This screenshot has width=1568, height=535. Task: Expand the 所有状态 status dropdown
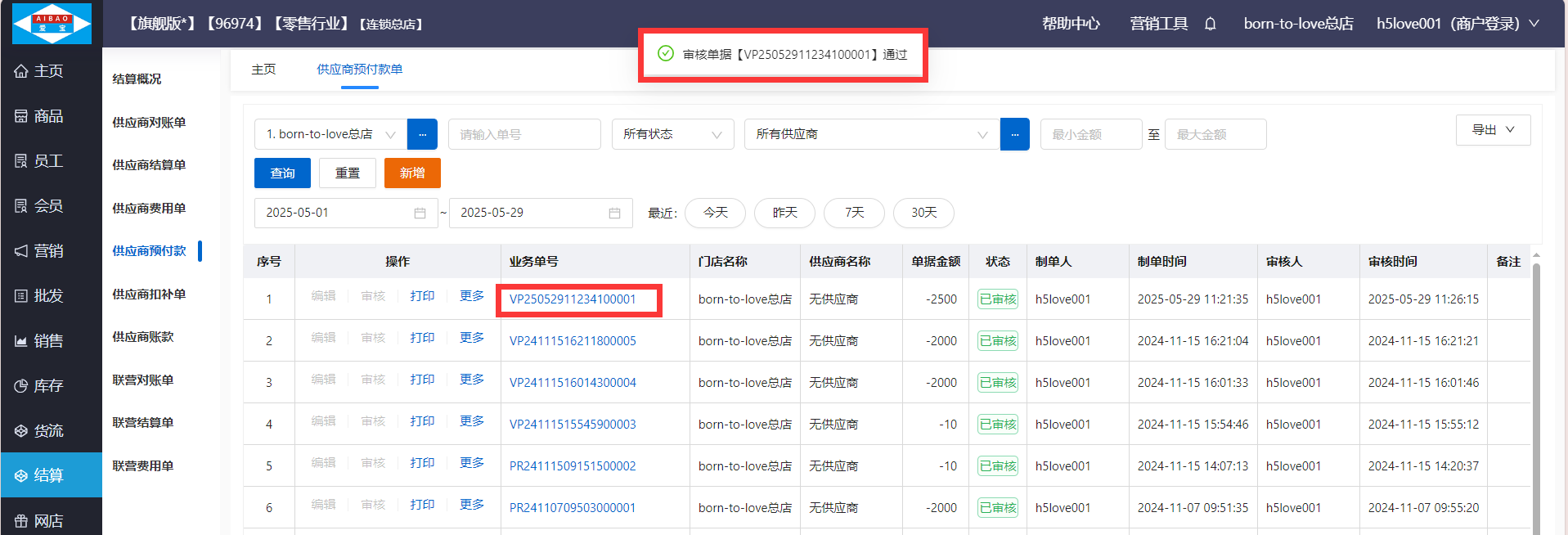click(x=672, y=134)
